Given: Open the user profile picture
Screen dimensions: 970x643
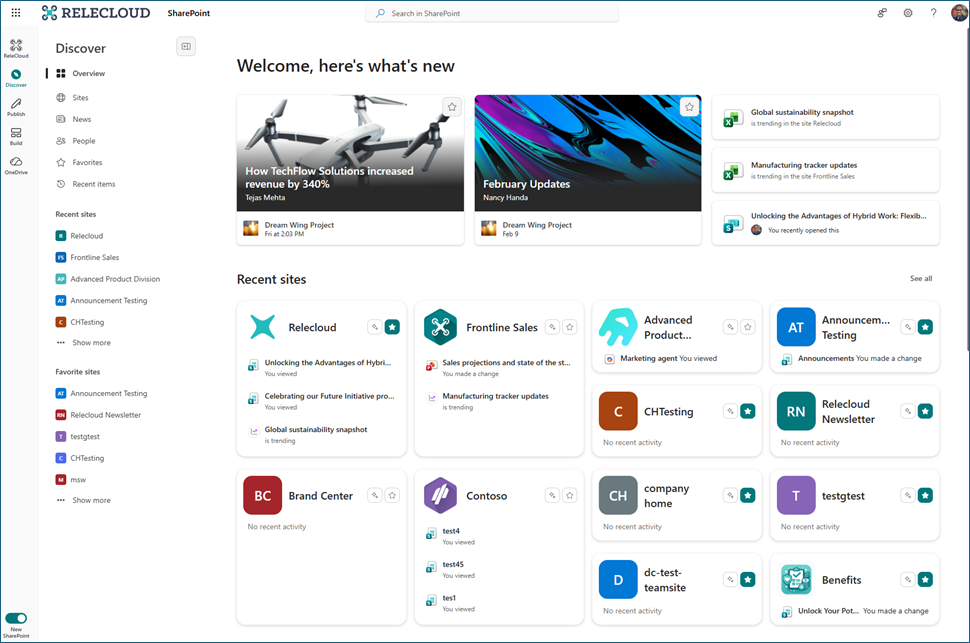Looking at the screenshot, I should pos(957,13).
